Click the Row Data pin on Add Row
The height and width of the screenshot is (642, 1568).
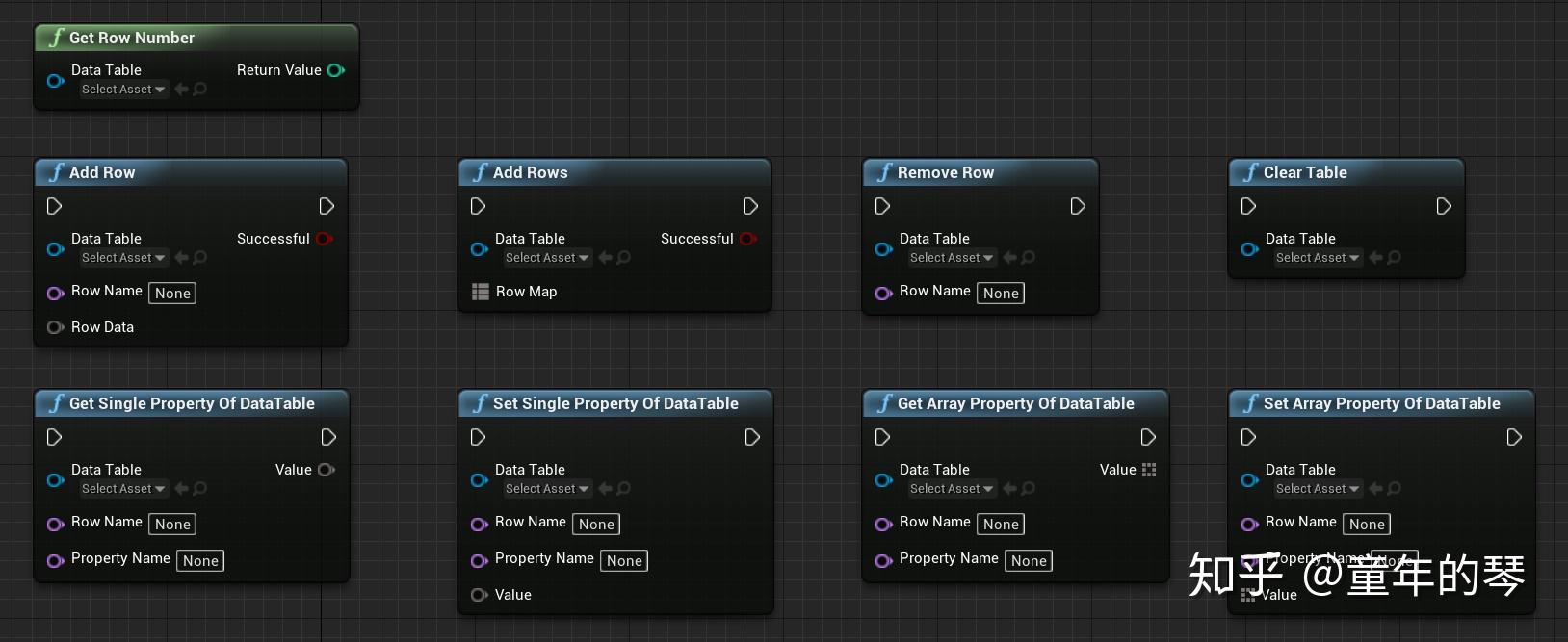point(55,327)
